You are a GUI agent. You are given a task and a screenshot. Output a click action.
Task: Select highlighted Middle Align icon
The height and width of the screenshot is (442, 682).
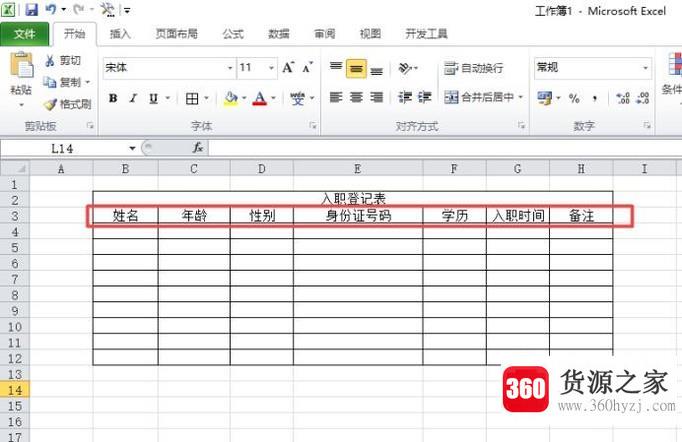pyautogui.click(x=356, y=69)
